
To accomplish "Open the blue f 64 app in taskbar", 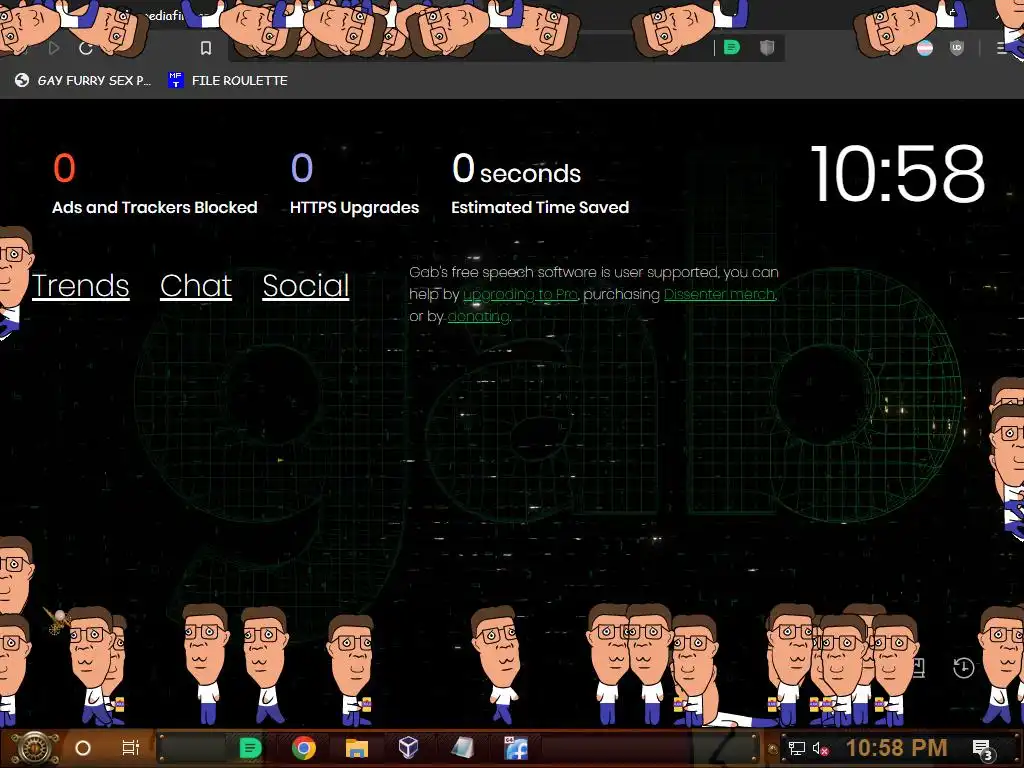I will point(516,748).
